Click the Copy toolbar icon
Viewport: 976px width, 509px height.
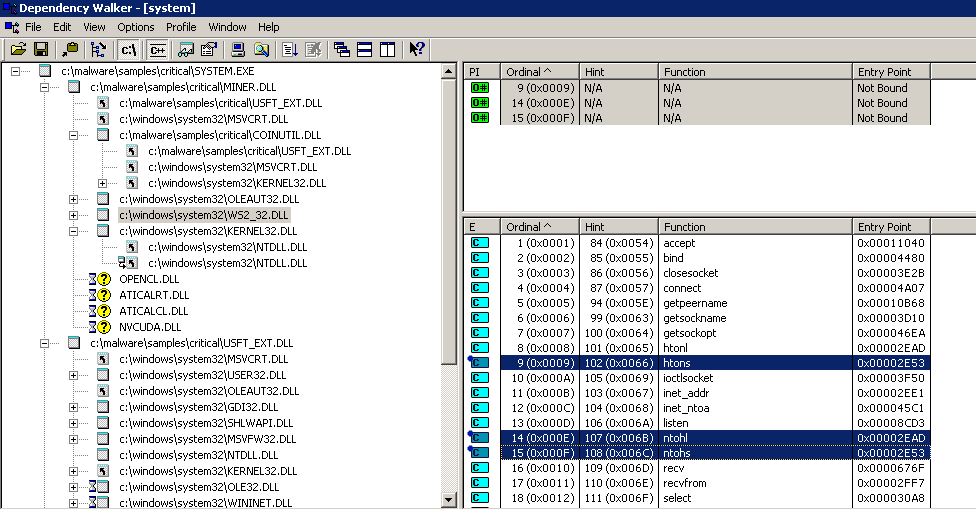tap(70, 50)
